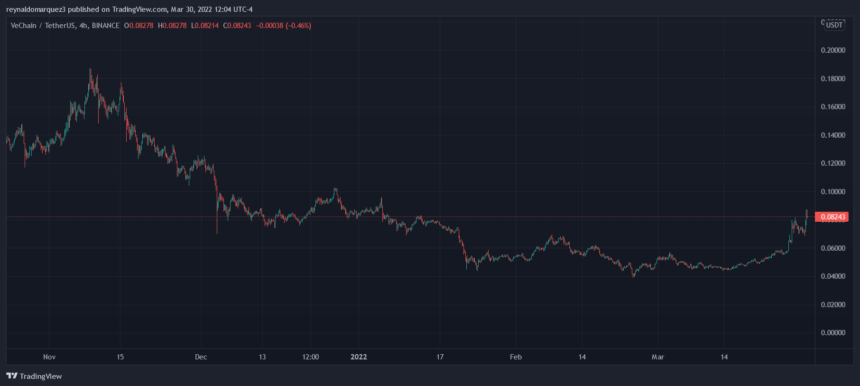The height and width of the screenshot is (386, 860).
Task: Click the TradingView wordmark text
Action: point(41,377)
